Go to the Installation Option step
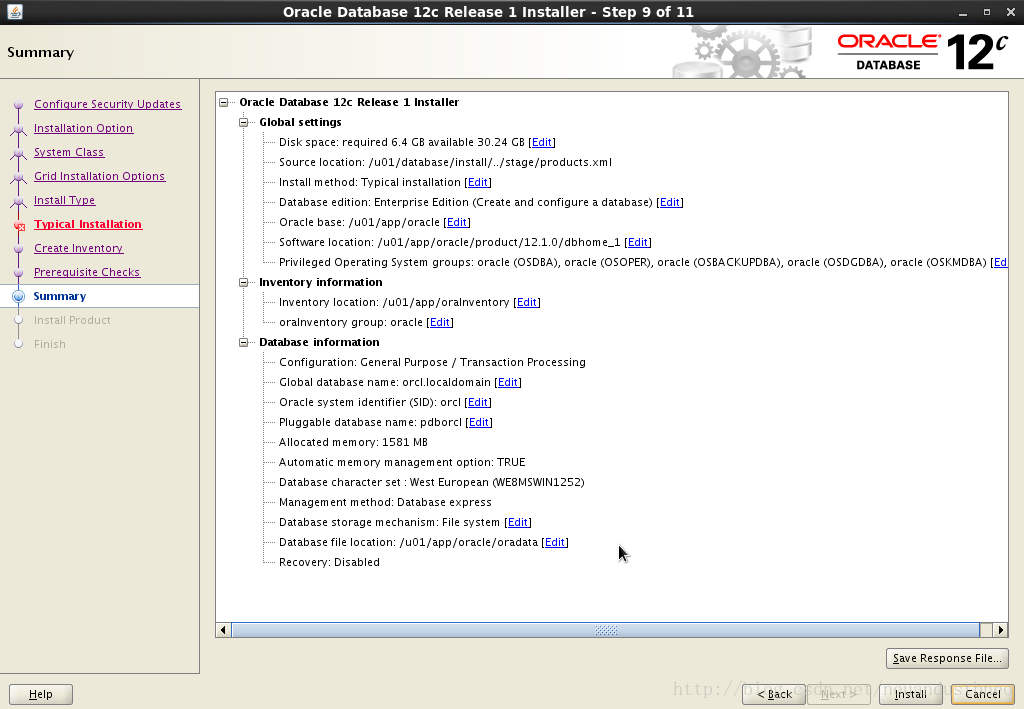Screen dimensions: 1024x709 coord(83,128)
